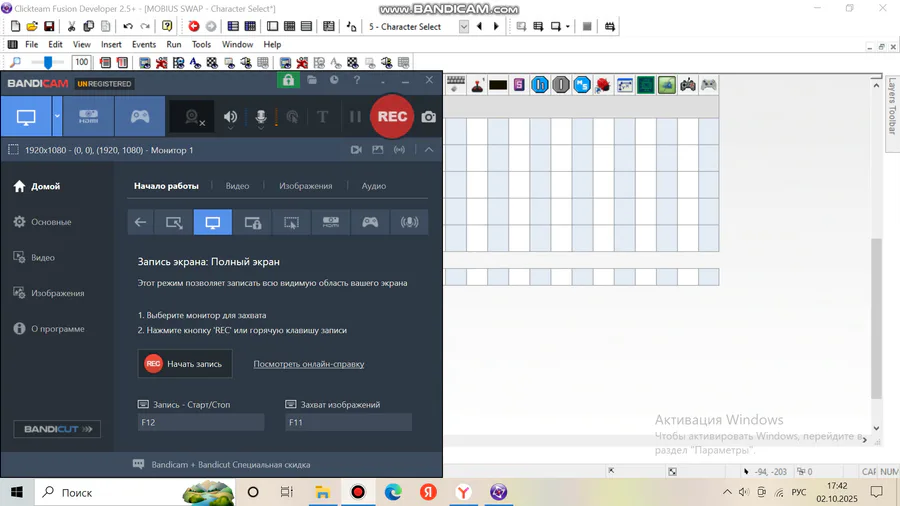The image size is (900, 506).
Task: Open the Window menu
Action: [237, 44]
